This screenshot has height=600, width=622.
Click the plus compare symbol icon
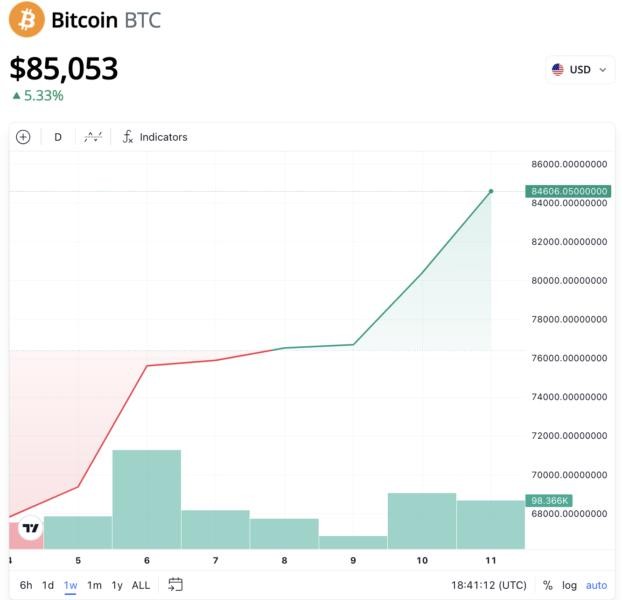[x=24, y=137]
